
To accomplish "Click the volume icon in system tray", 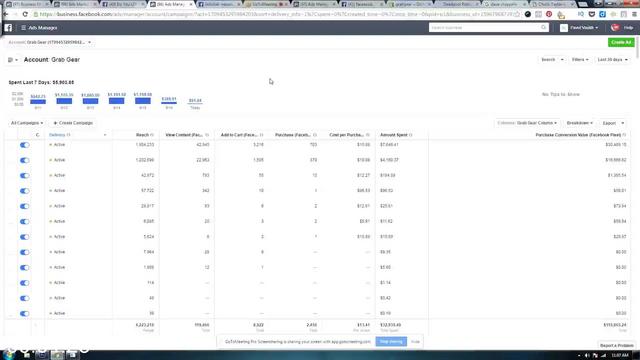I will tap(587, 356).
